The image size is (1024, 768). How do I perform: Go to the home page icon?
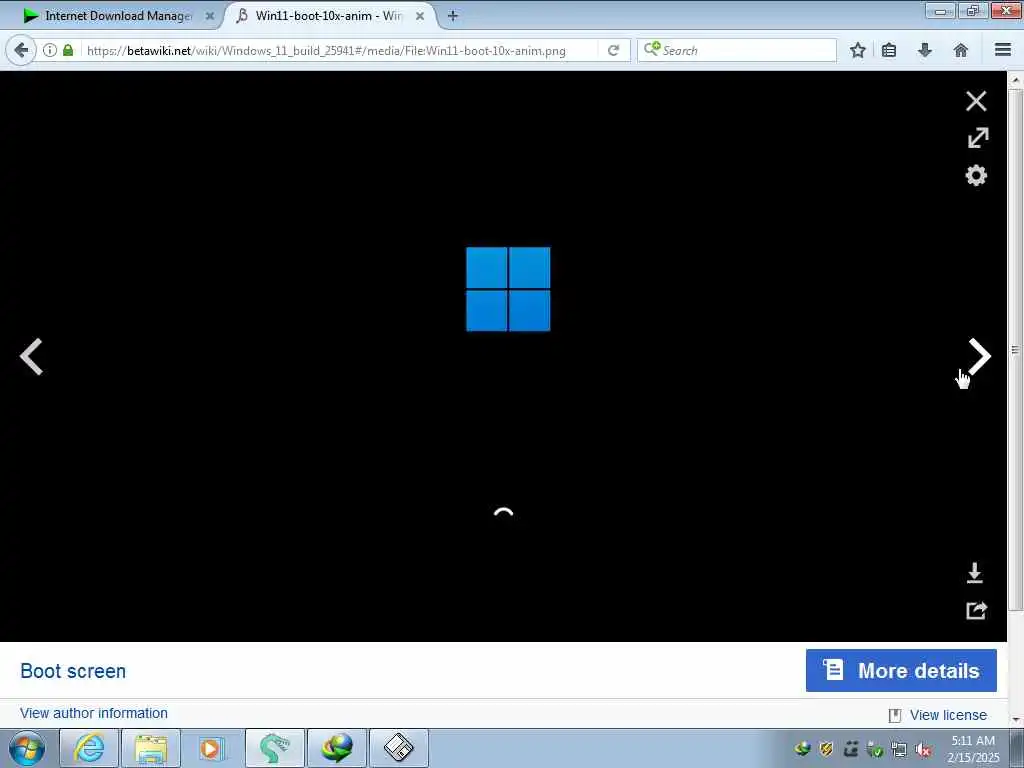pos(961,50)
